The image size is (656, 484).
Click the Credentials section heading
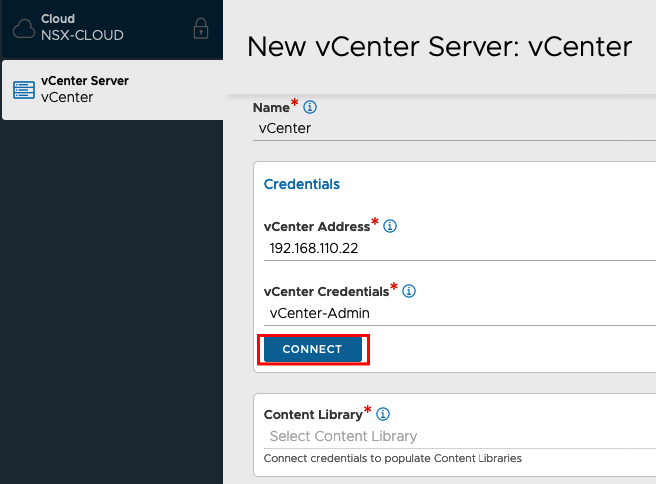click(302, 184)
